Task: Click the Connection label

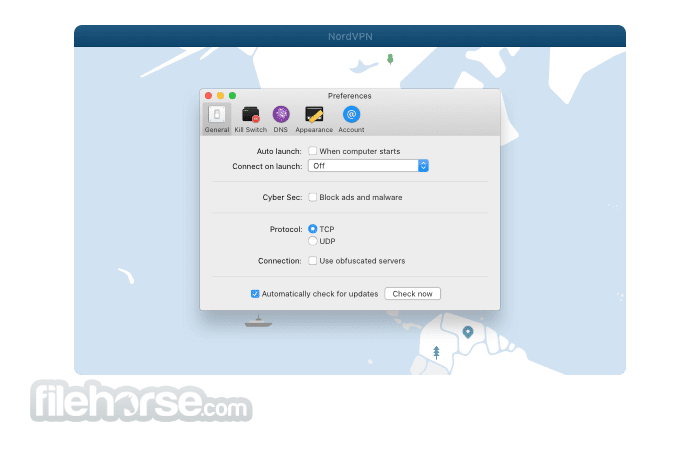Action: [280, 261]
